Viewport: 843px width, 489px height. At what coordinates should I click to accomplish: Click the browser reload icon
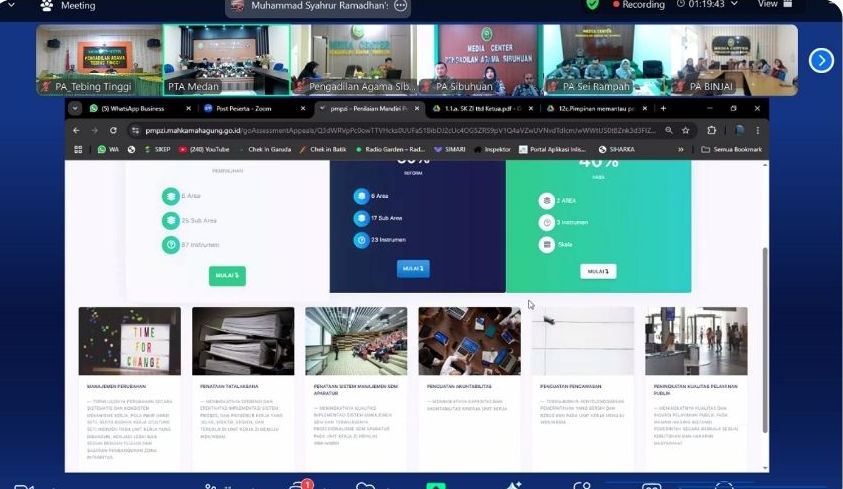(112, 130)
